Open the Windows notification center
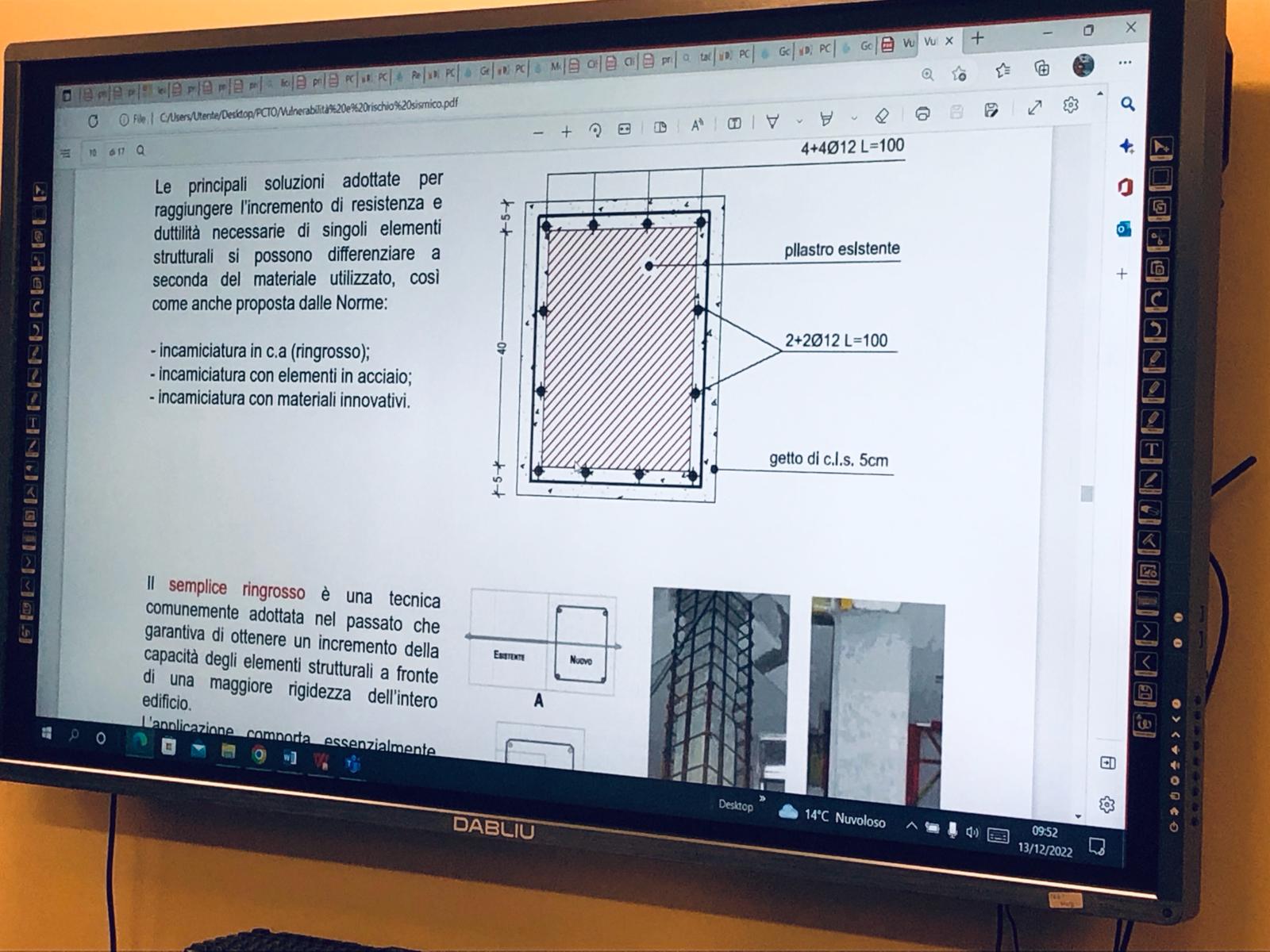The height and width of the screenshot is (952, 1270). (x=1097, y=846)
